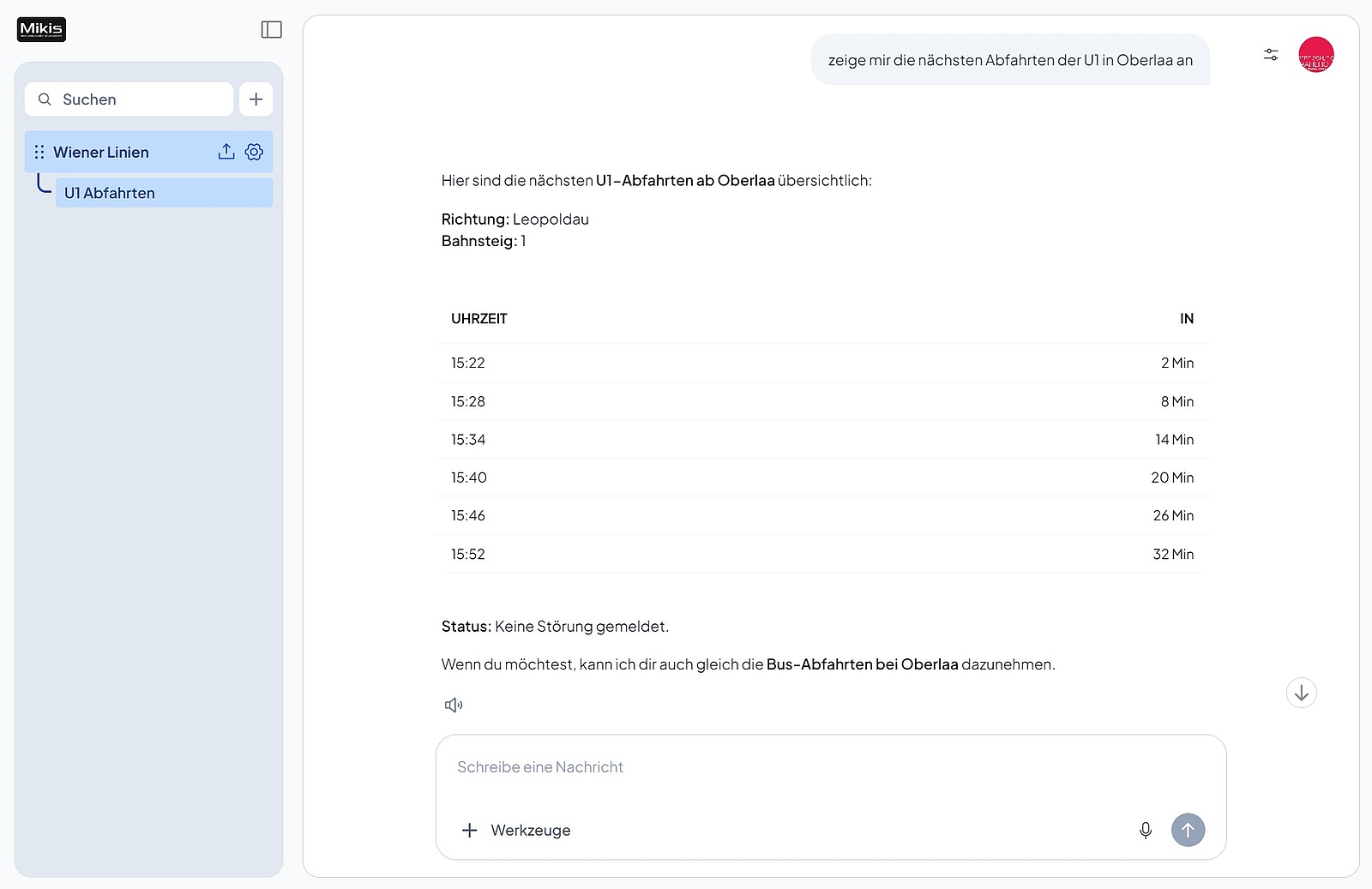Click the UHRZEIT column header
This screenshot has width=1372, height=889.
tap(479, 319)
